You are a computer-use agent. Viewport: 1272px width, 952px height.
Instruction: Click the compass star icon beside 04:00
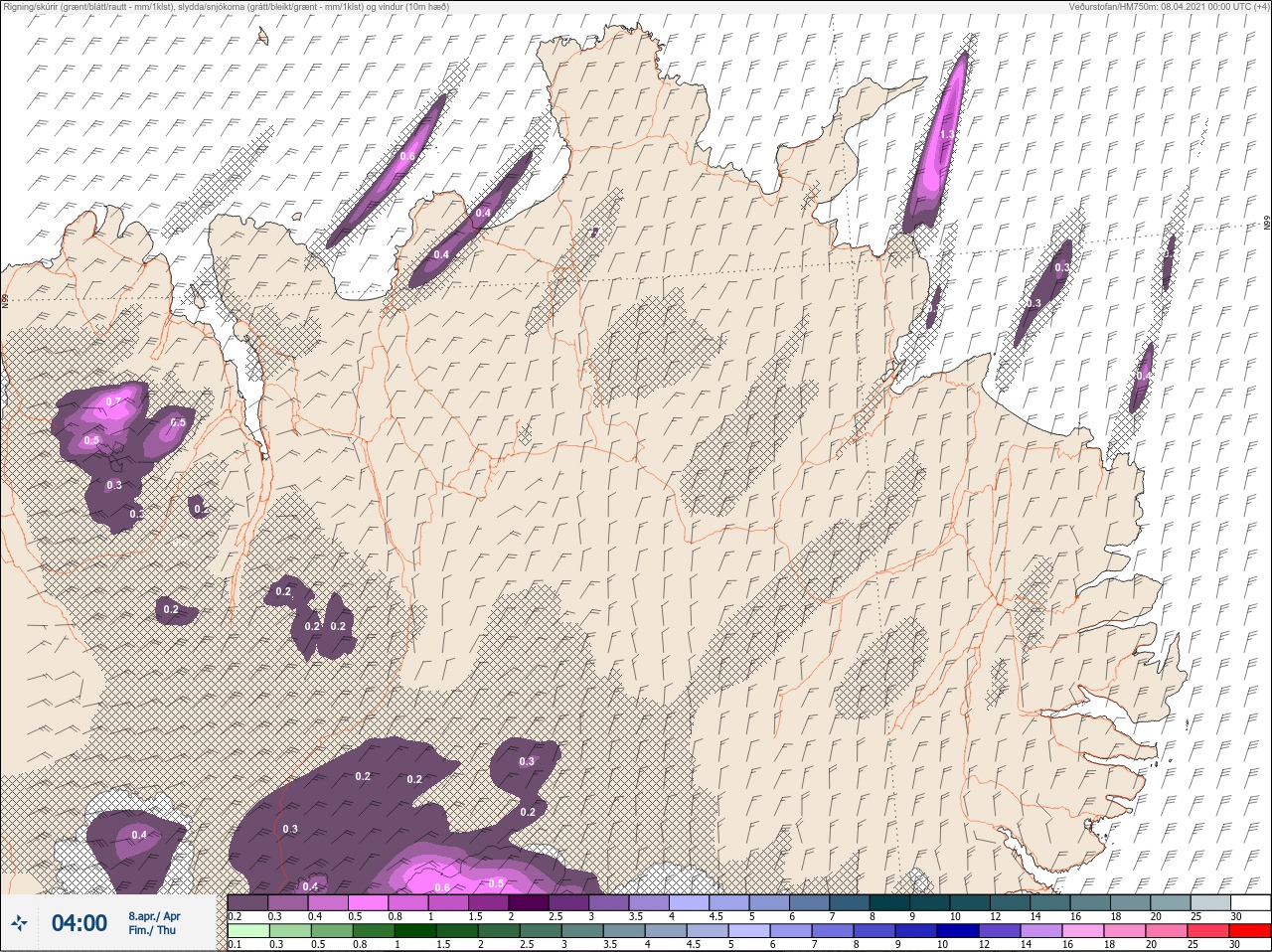(x=19, y=924)
